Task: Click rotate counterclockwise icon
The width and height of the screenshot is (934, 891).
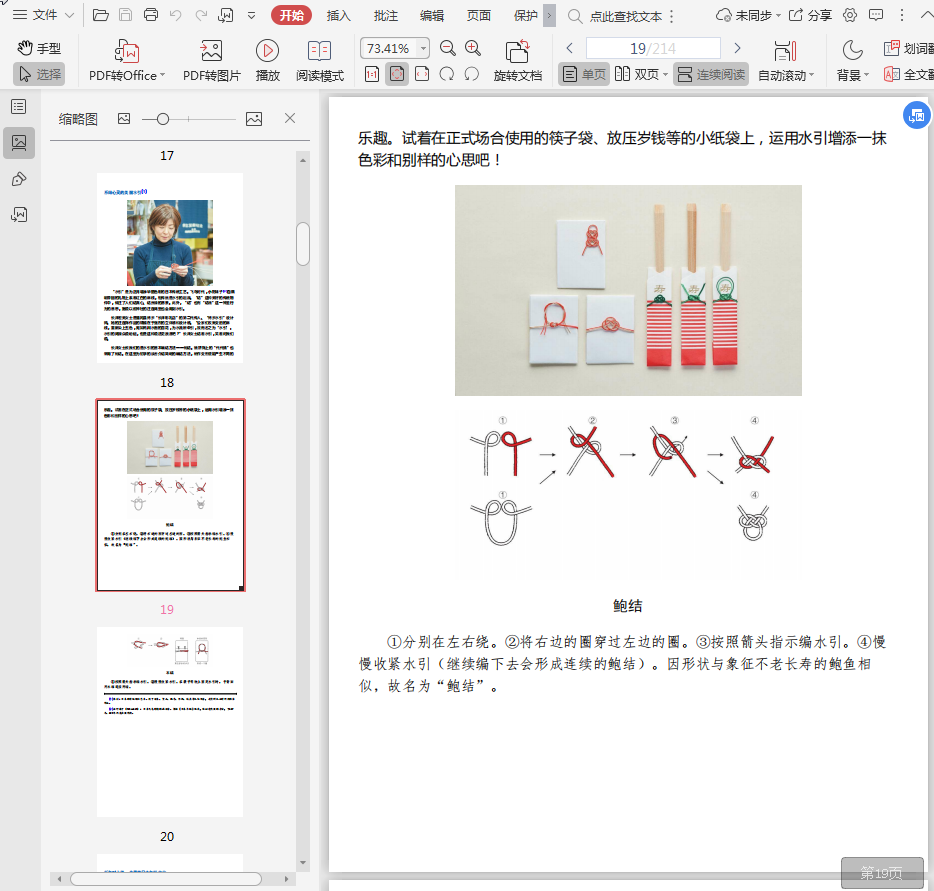Action: click(x=471, y=74)
